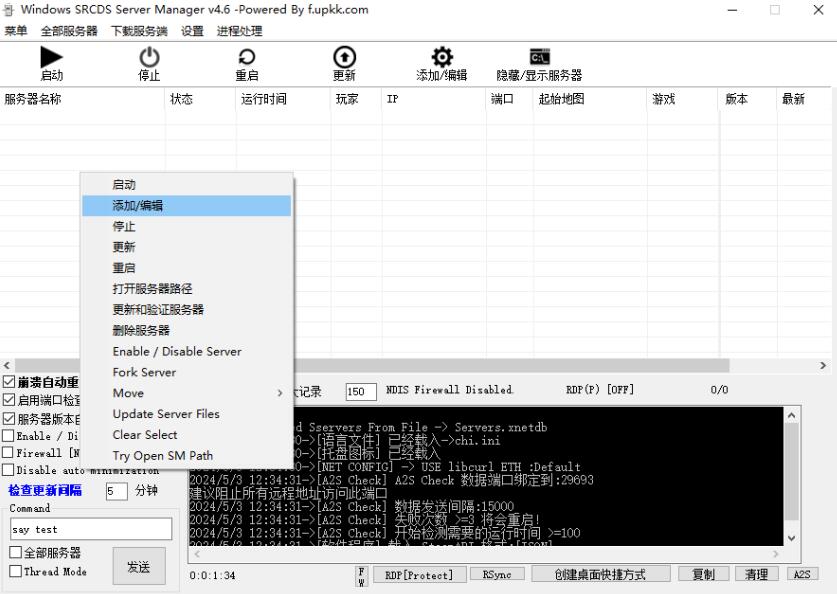Toggle the Thread Mode checkbox

pos(15,571)
